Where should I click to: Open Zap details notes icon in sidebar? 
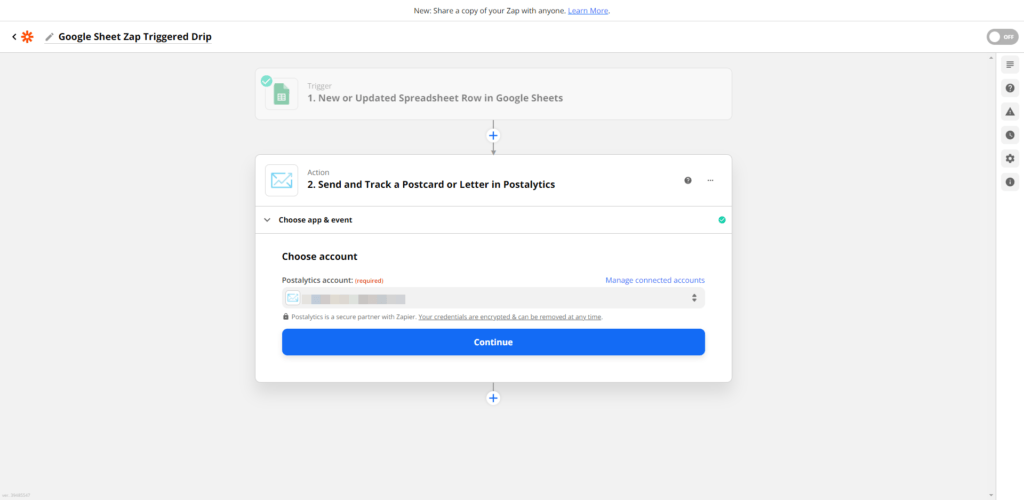click(x=1010, y=65)
